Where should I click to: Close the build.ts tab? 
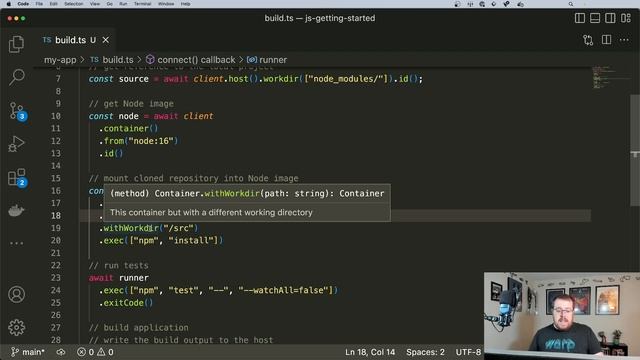[106, 40]
